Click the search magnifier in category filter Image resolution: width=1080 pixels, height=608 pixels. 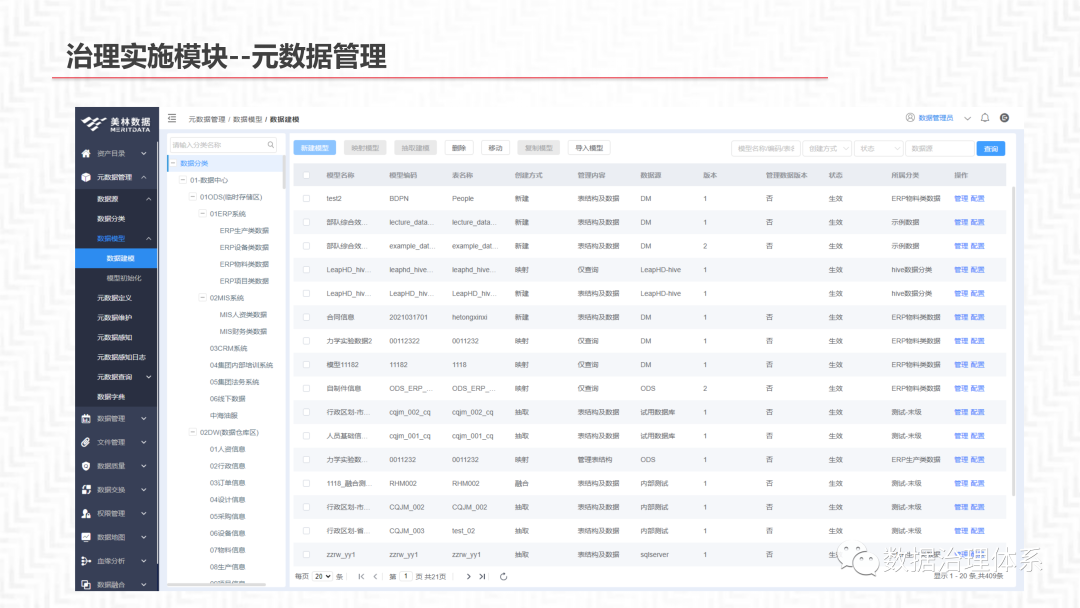tap(271, 145)
